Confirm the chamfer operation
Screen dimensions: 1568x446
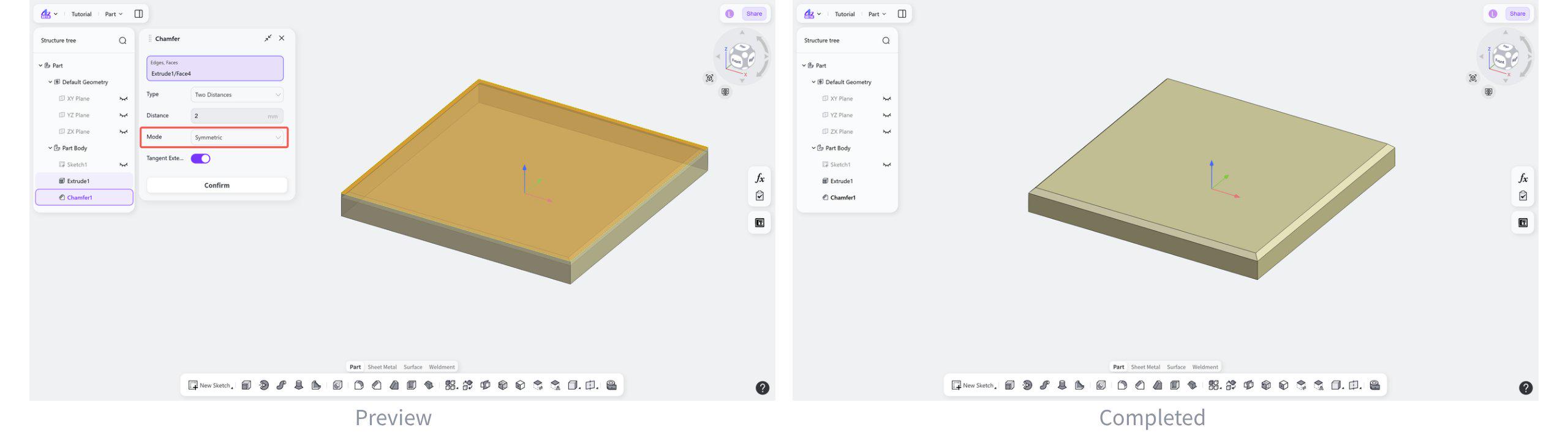tap(217, 185)
